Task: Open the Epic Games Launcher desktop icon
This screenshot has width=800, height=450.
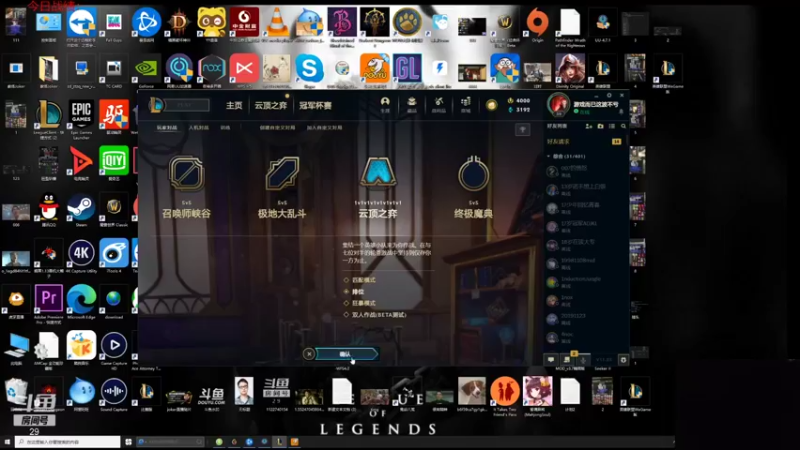Action: pos(81,115)
